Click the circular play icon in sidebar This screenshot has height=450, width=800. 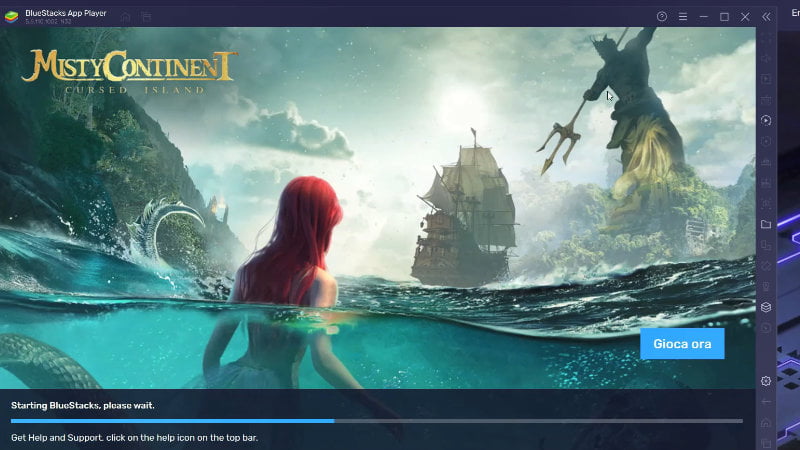point(766,120)
